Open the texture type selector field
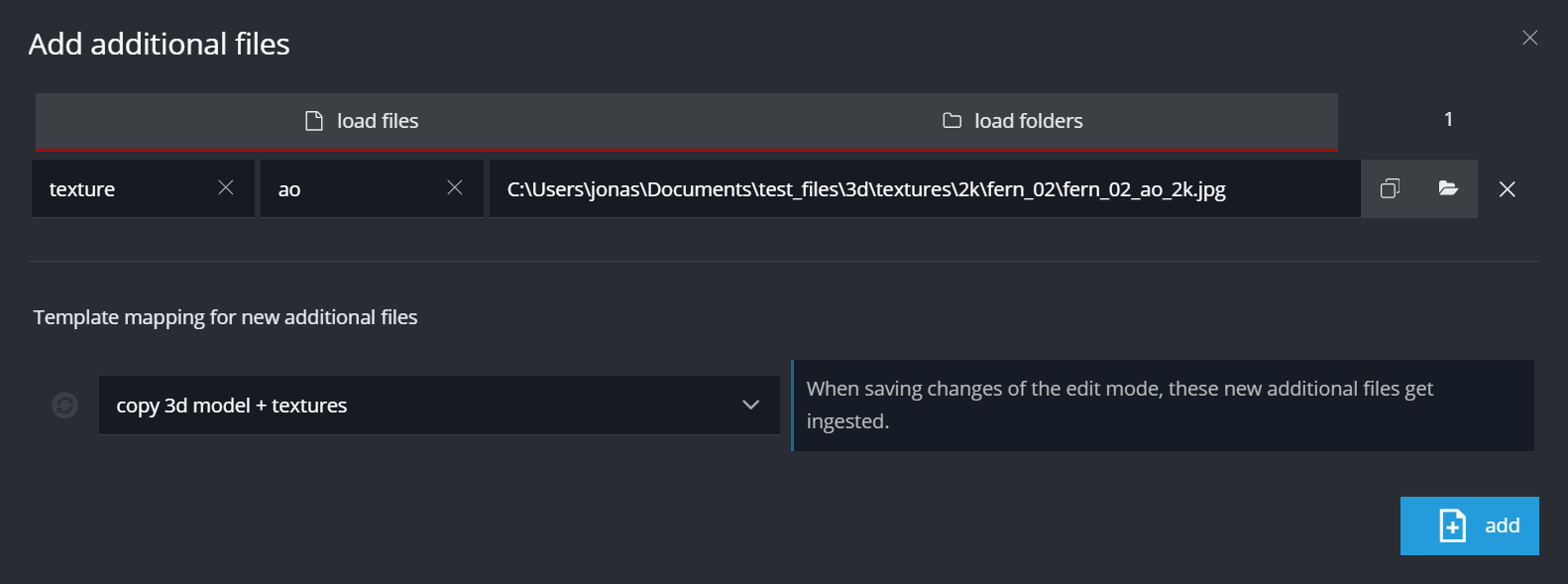The image size is (1568, 584). click(x=124, y=189)
